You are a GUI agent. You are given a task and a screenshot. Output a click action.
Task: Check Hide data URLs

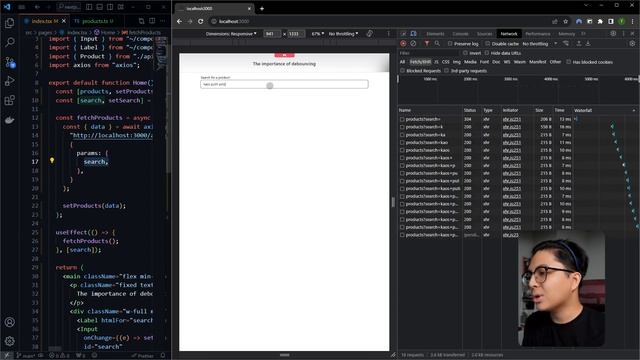point(487,53)
